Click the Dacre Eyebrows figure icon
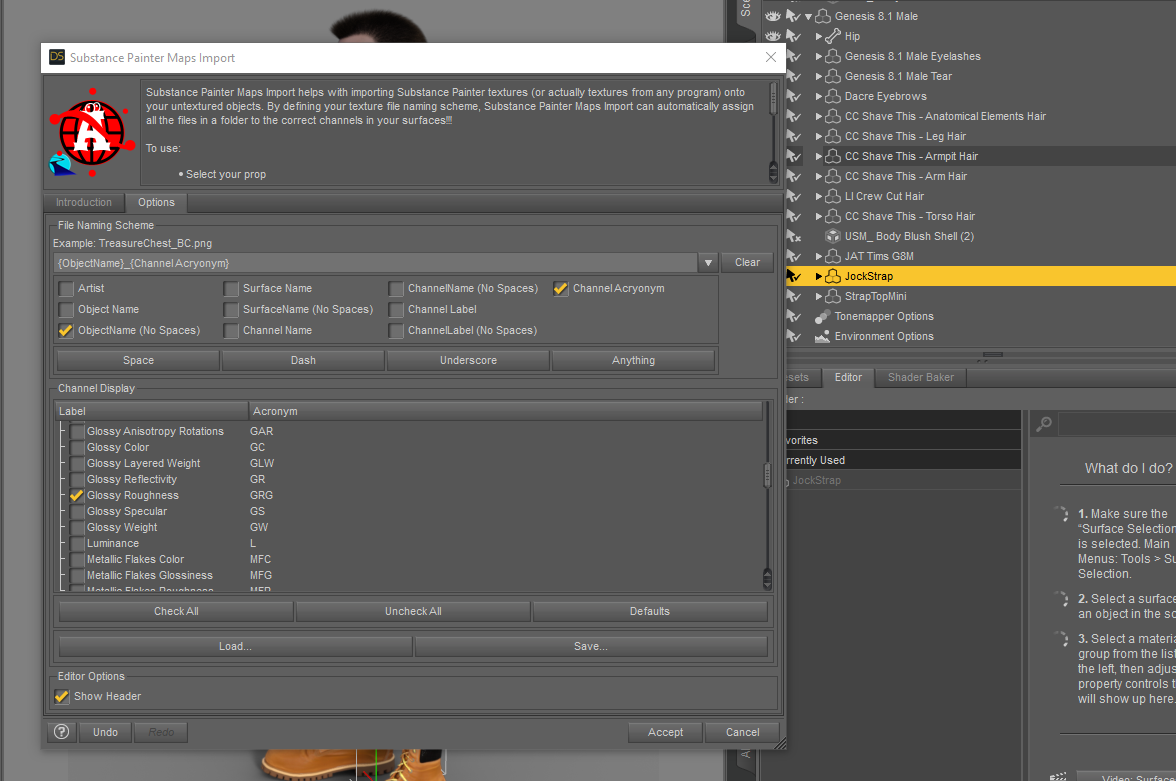Screen dimensions: 1176x781 [832, 96]
